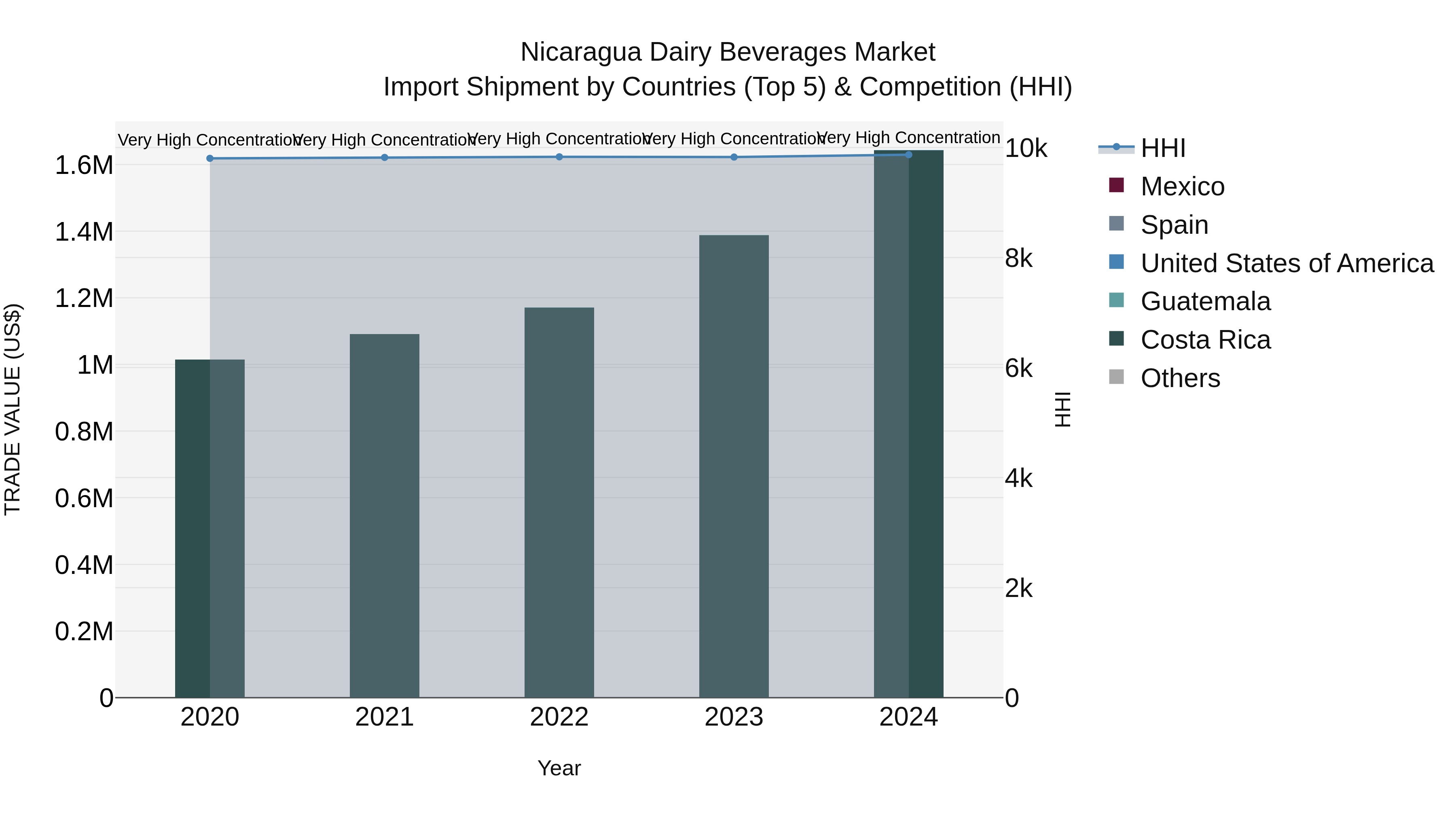Toggle the Mexico legend entry
The width and height of the screenshot is (1456, 819).
pyautogui.click(x=1166, y=186)
